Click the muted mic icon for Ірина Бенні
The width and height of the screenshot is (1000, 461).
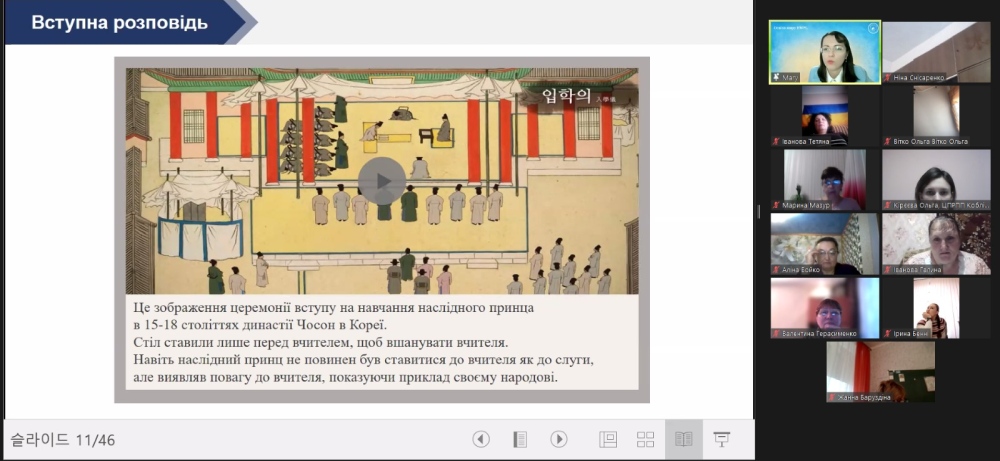point(887,333)
